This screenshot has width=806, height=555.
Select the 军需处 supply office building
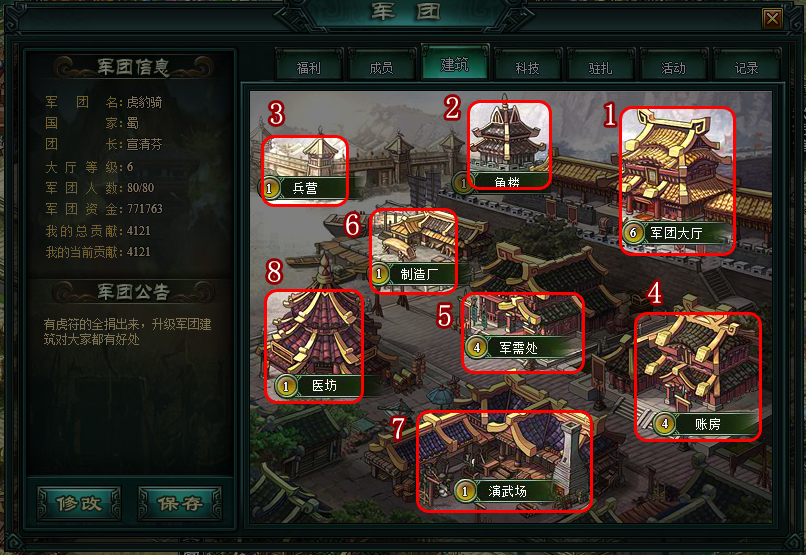pos(523,332)
